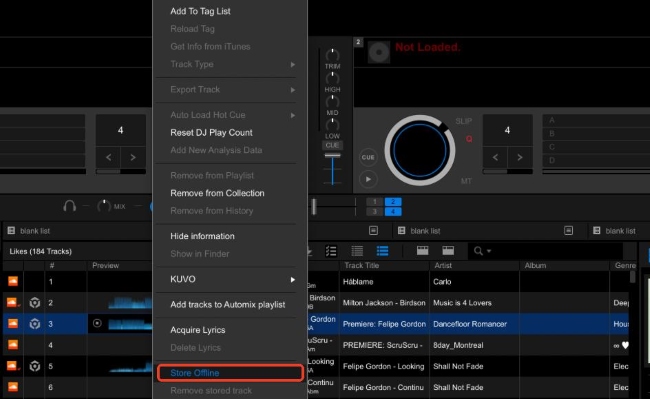The height and width of the screenshot is (399, 650).
Task: Increase beat loop size on deck 2
Action: 520,157
